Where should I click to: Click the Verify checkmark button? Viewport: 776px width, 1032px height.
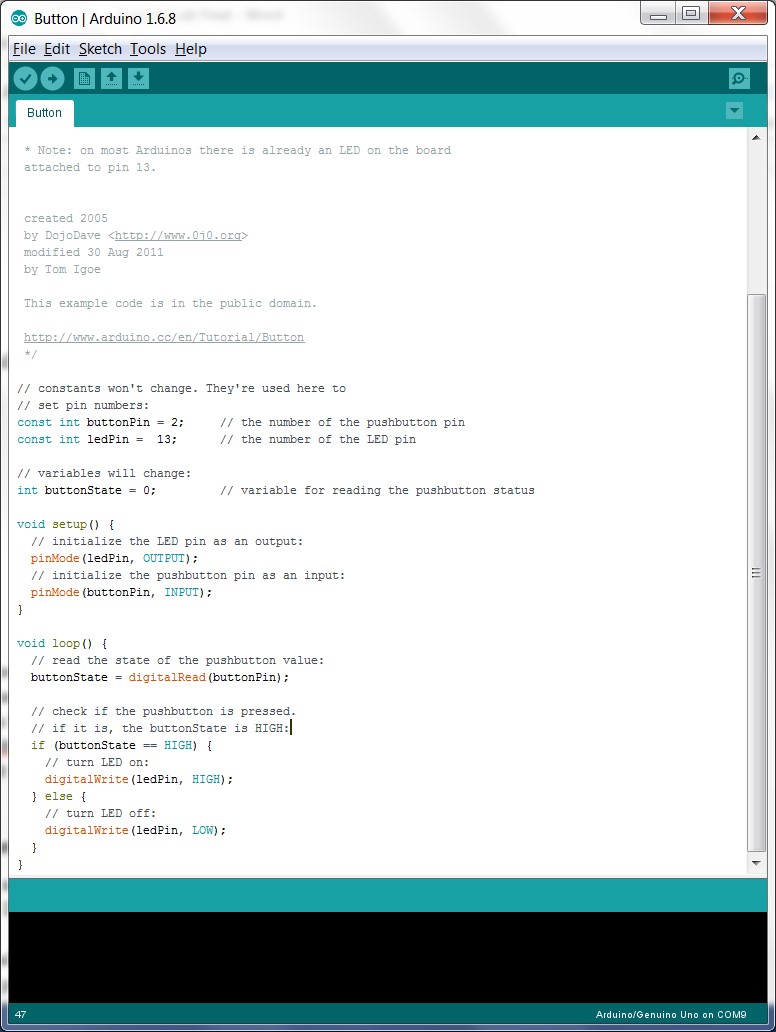coord(25,79)
